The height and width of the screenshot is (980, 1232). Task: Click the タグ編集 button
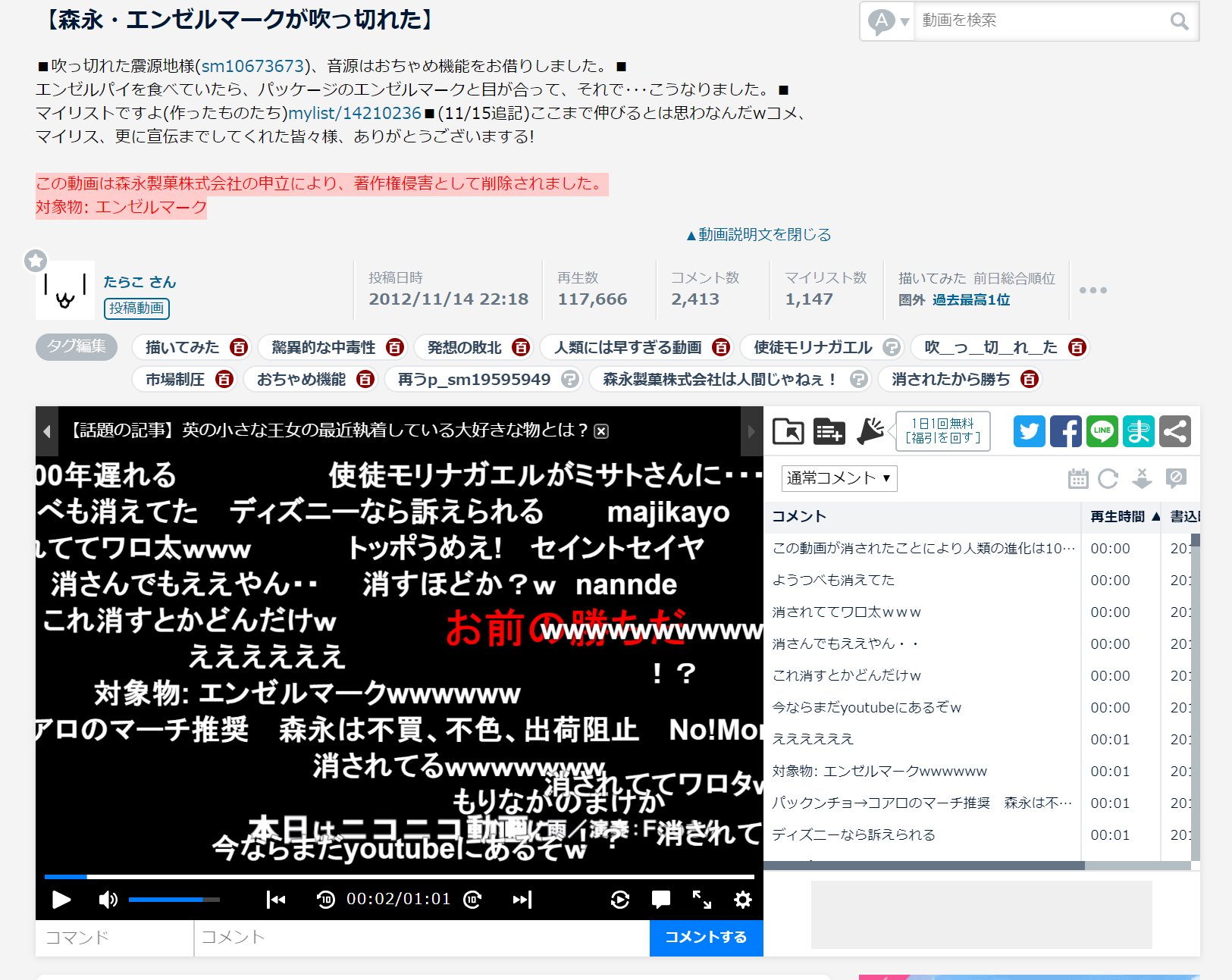[x=76, y=346]
